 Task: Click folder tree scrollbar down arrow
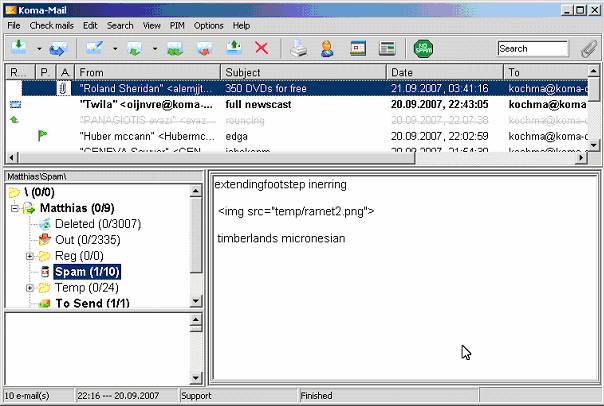pyautogui.click(x=196, y=301)
